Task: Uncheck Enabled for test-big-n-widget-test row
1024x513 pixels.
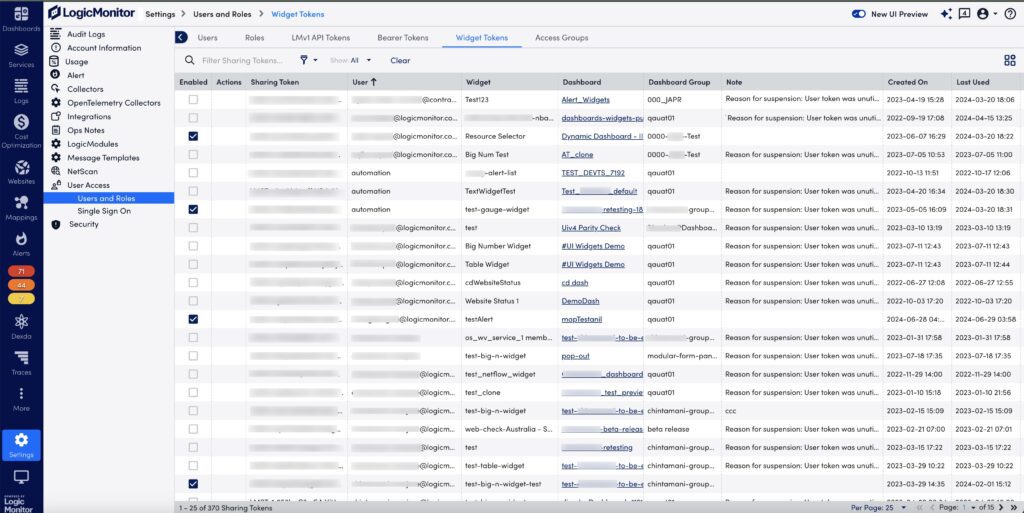Action: tap(193, 484)
